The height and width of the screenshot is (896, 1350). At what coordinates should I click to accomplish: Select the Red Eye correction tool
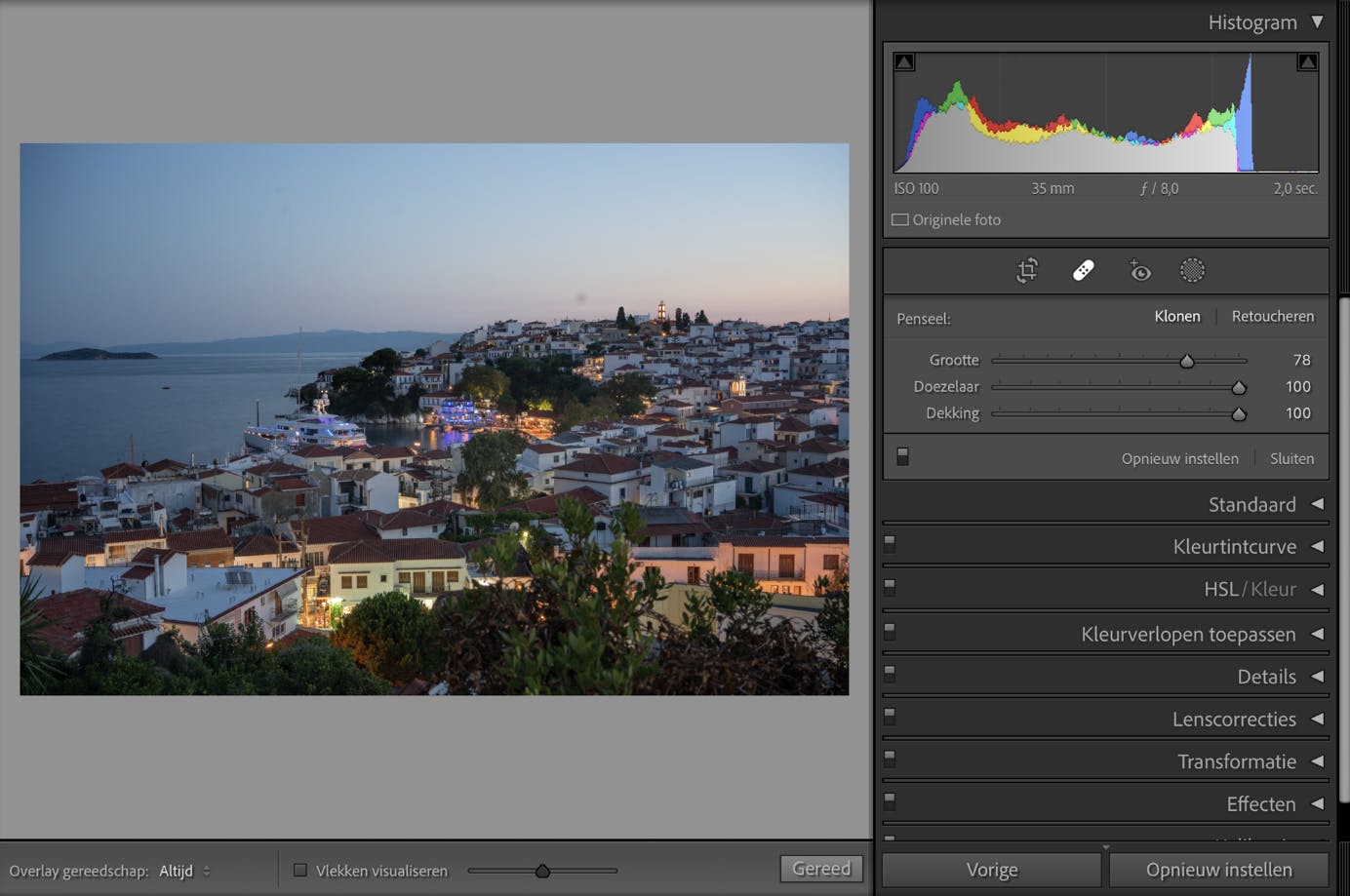click(x=1138, y=270)
